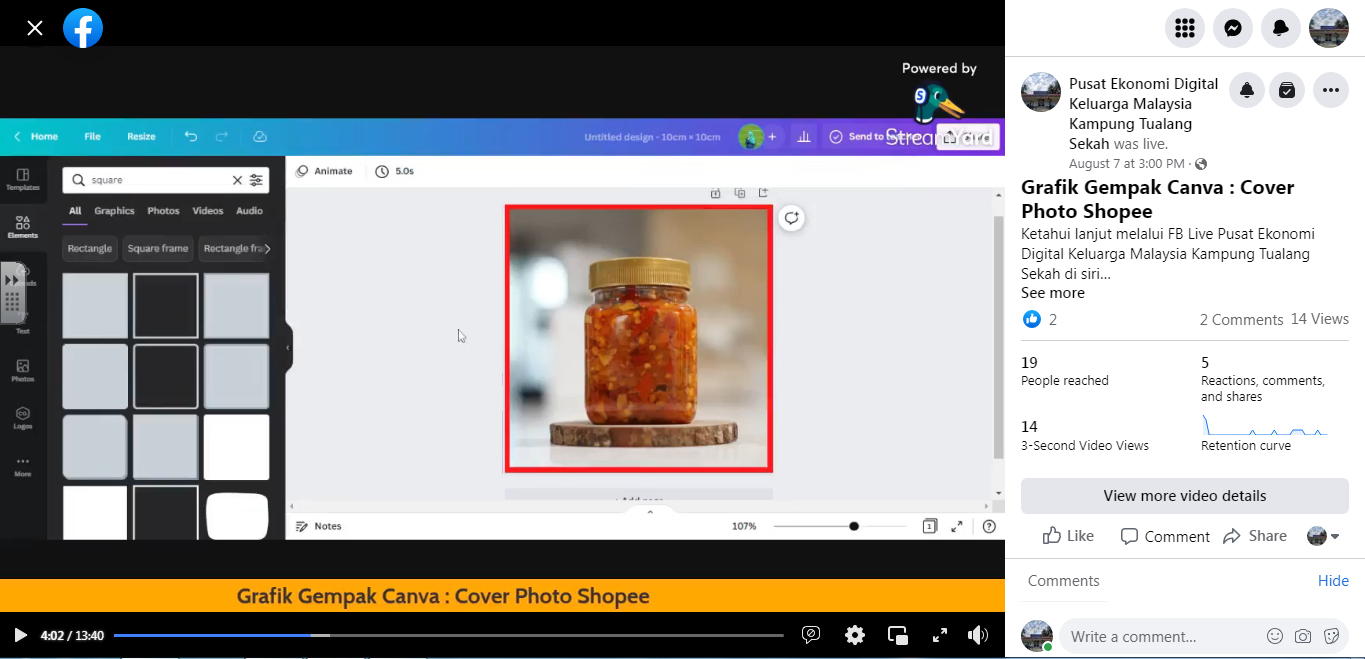Mute the video volume

(x=978, y=635)
